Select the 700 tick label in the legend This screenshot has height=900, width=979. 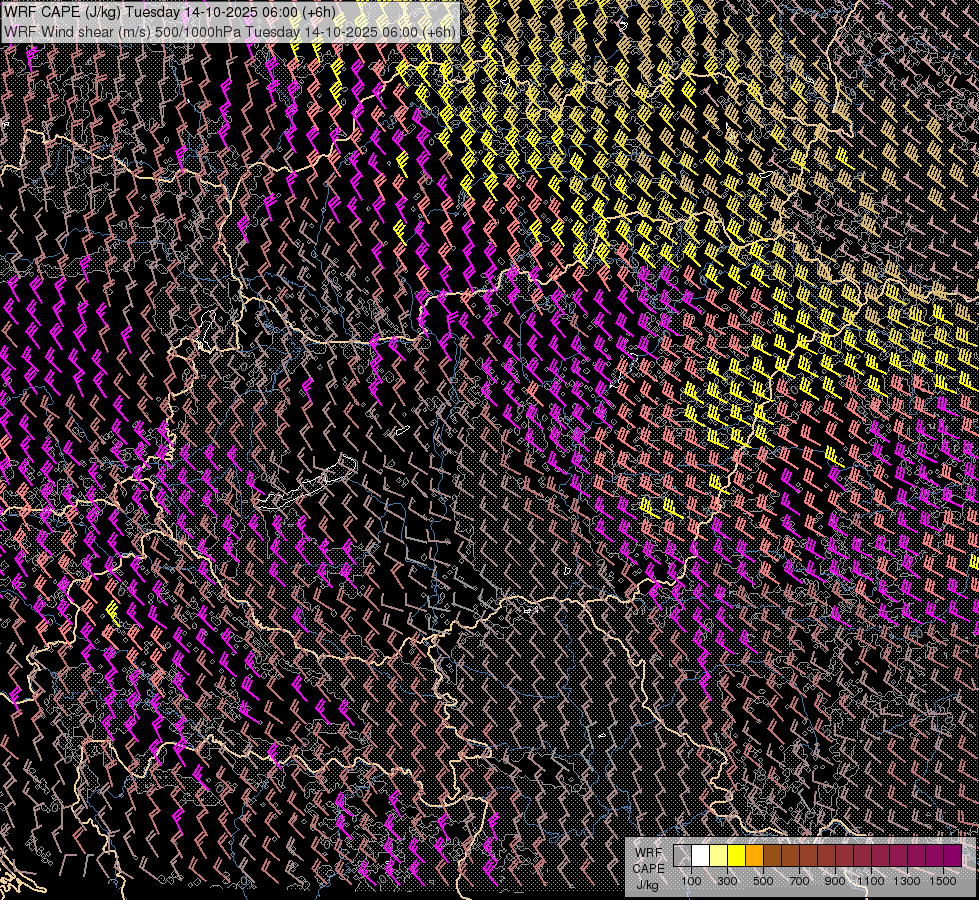pos(799,881)
